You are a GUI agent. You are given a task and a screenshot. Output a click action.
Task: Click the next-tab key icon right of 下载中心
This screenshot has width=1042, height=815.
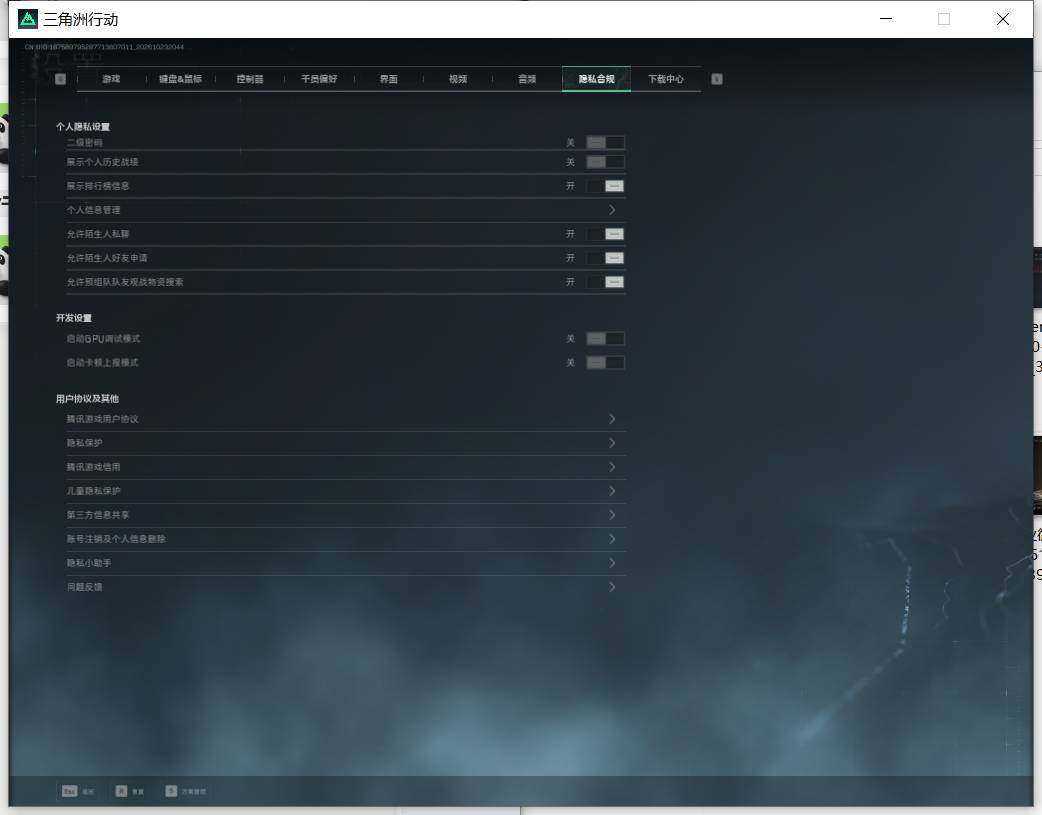[x=717, y=79]
